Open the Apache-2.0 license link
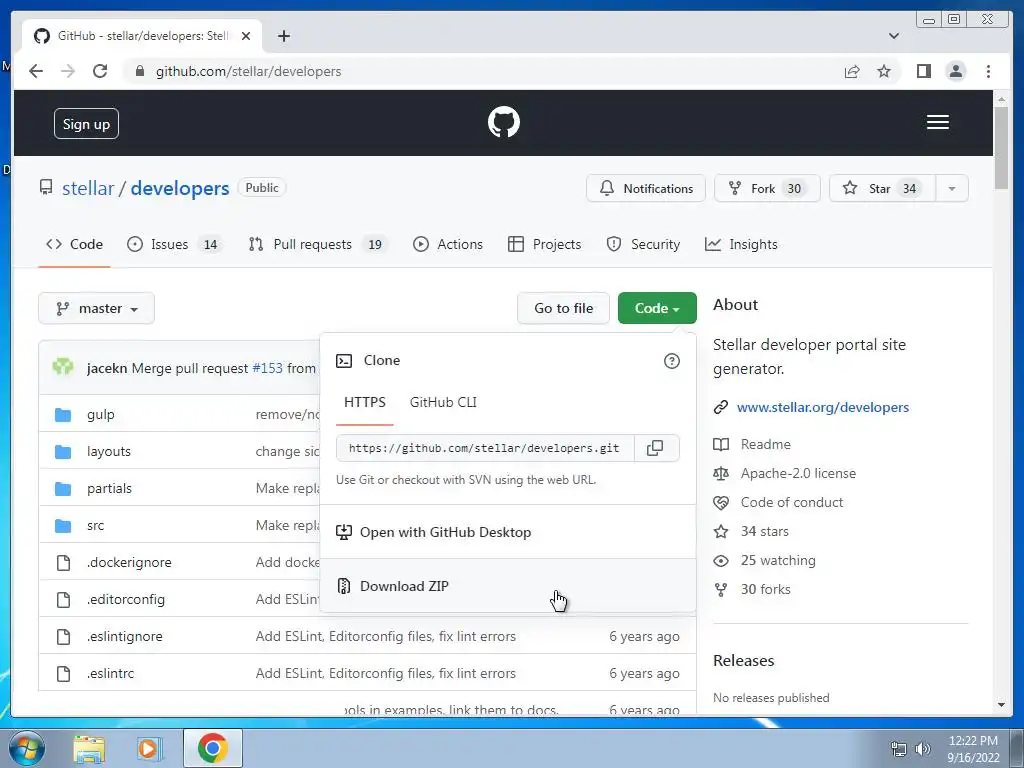 [798, 473]
